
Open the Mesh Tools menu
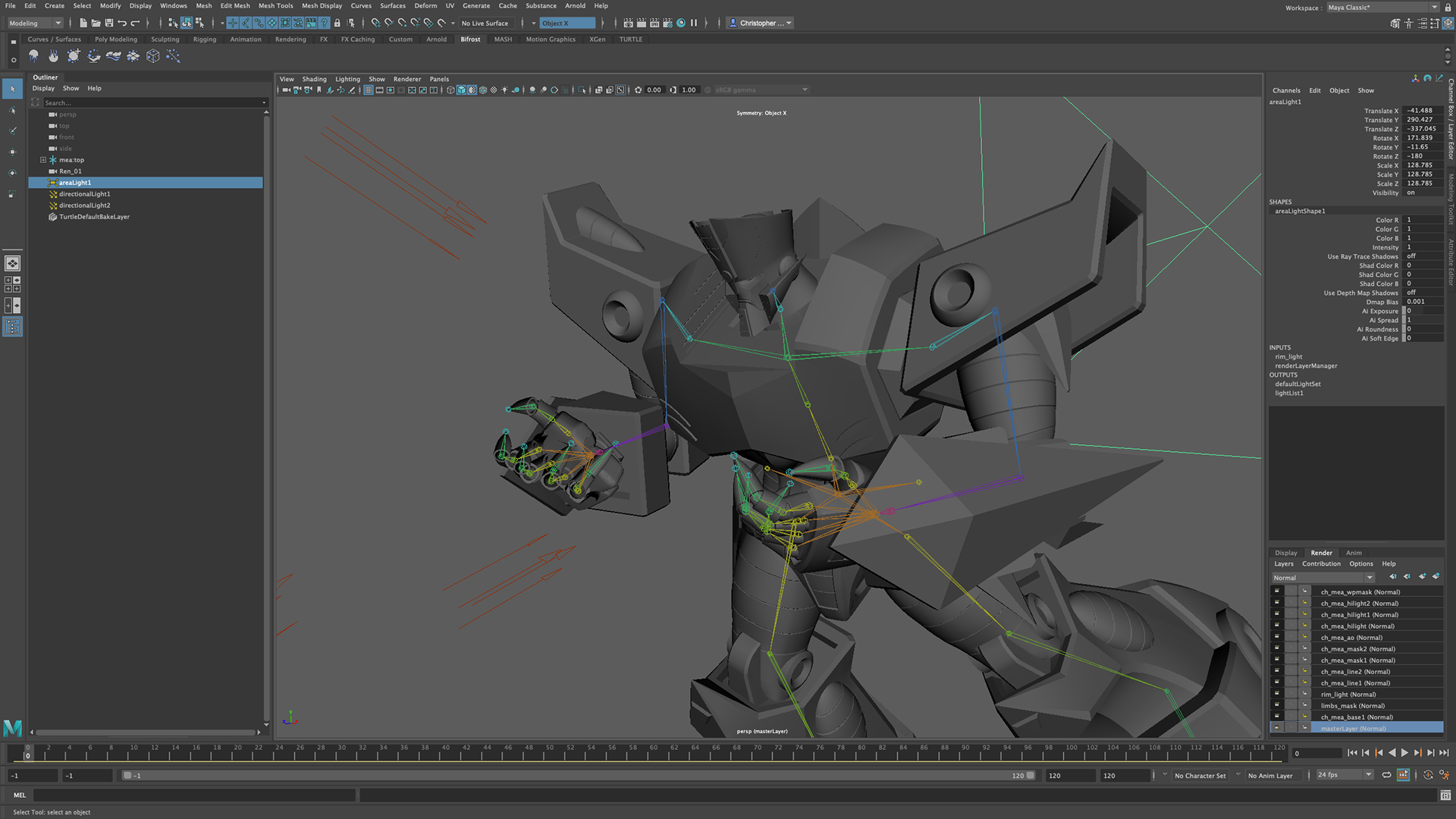[275, 5]
